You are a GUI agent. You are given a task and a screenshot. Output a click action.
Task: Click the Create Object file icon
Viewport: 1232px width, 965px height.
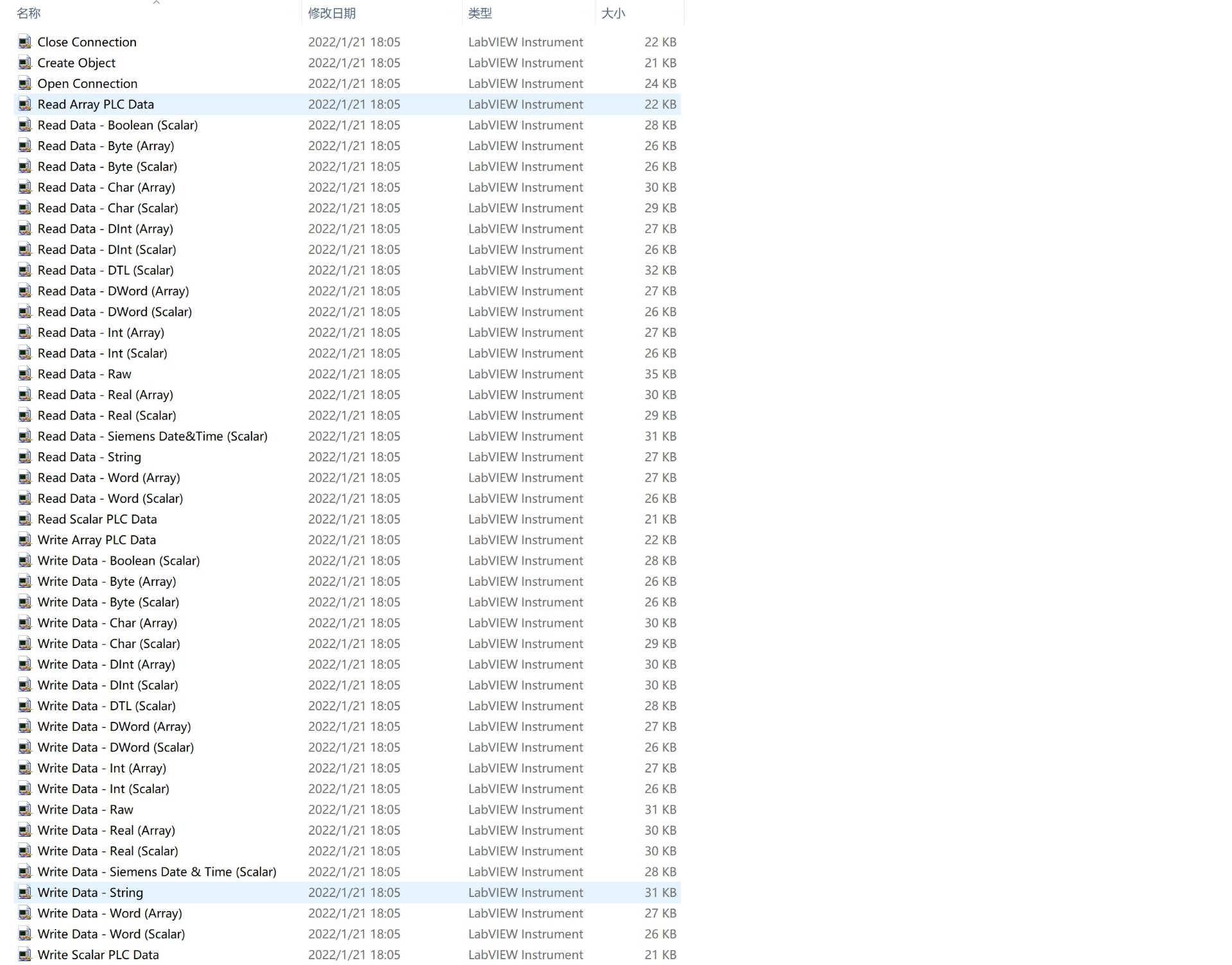[25, 63]
